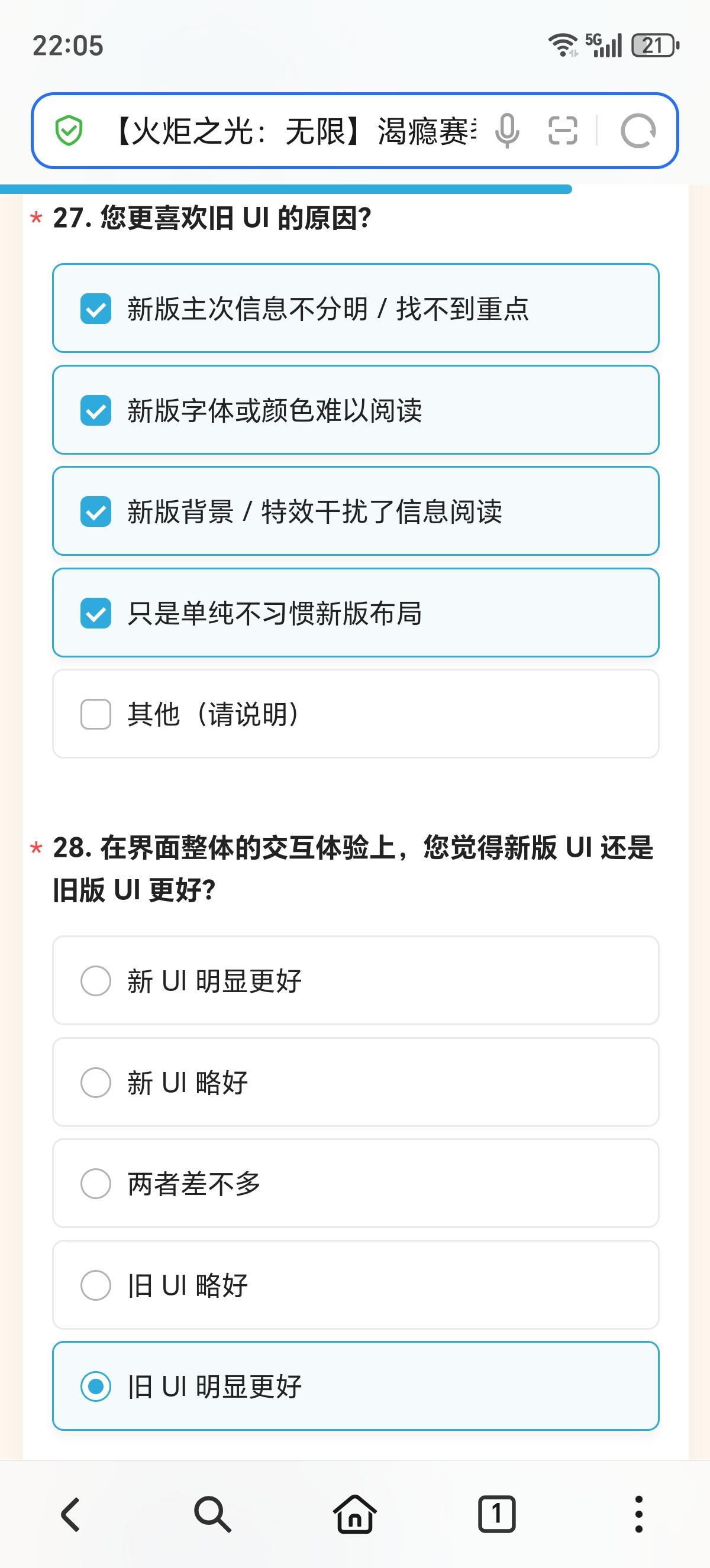Go to the browser home page icon

[x=354, y=1514]
